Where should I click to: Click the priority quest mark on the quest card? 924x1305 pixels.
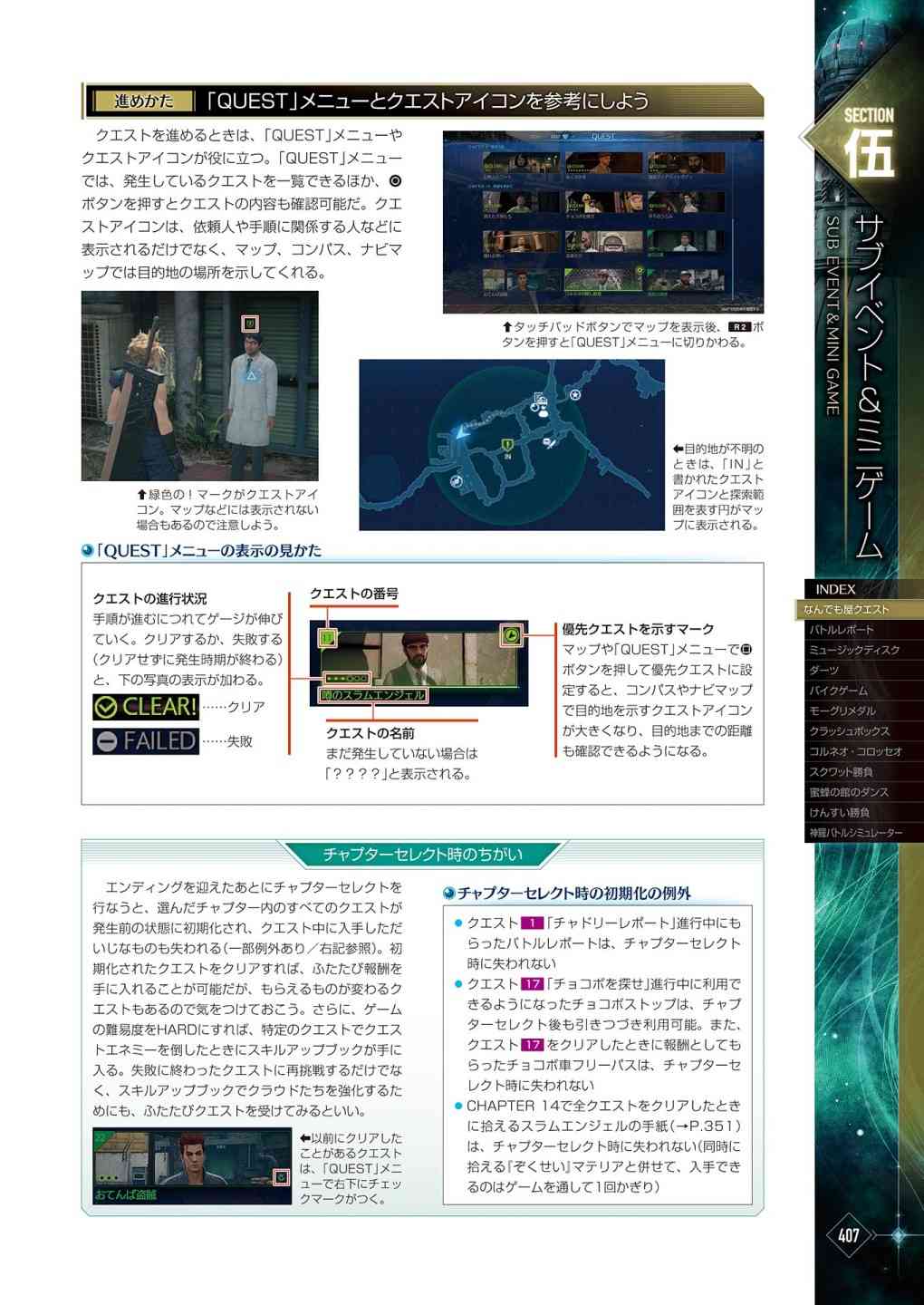pos(512,635)
